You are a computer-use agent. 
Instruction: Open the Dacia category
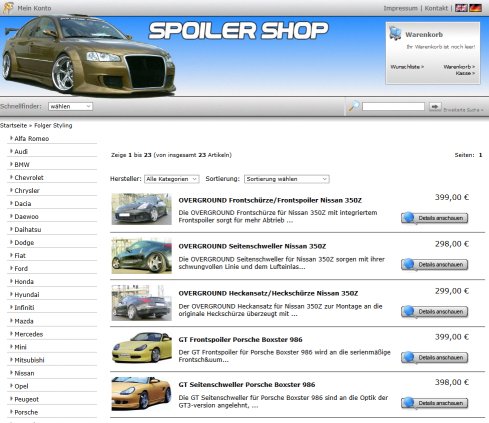[x=23, y=203]
